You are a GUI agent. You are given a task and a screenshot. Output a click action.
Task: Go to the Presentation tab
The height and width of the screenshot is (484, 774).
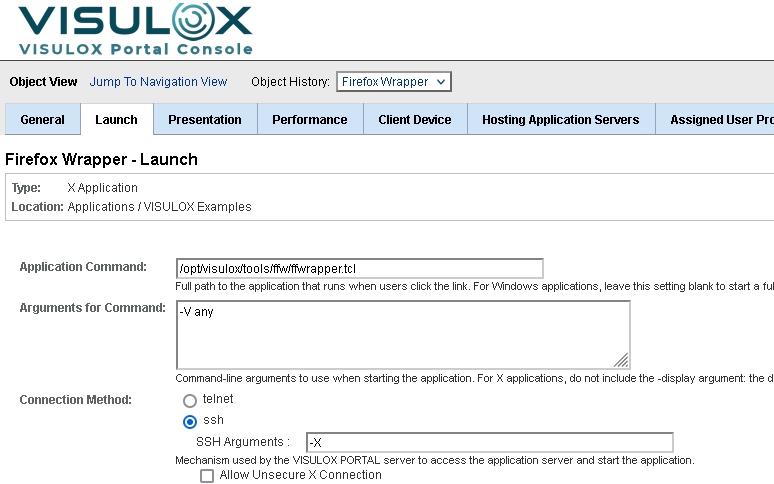[x=205, y=120]
